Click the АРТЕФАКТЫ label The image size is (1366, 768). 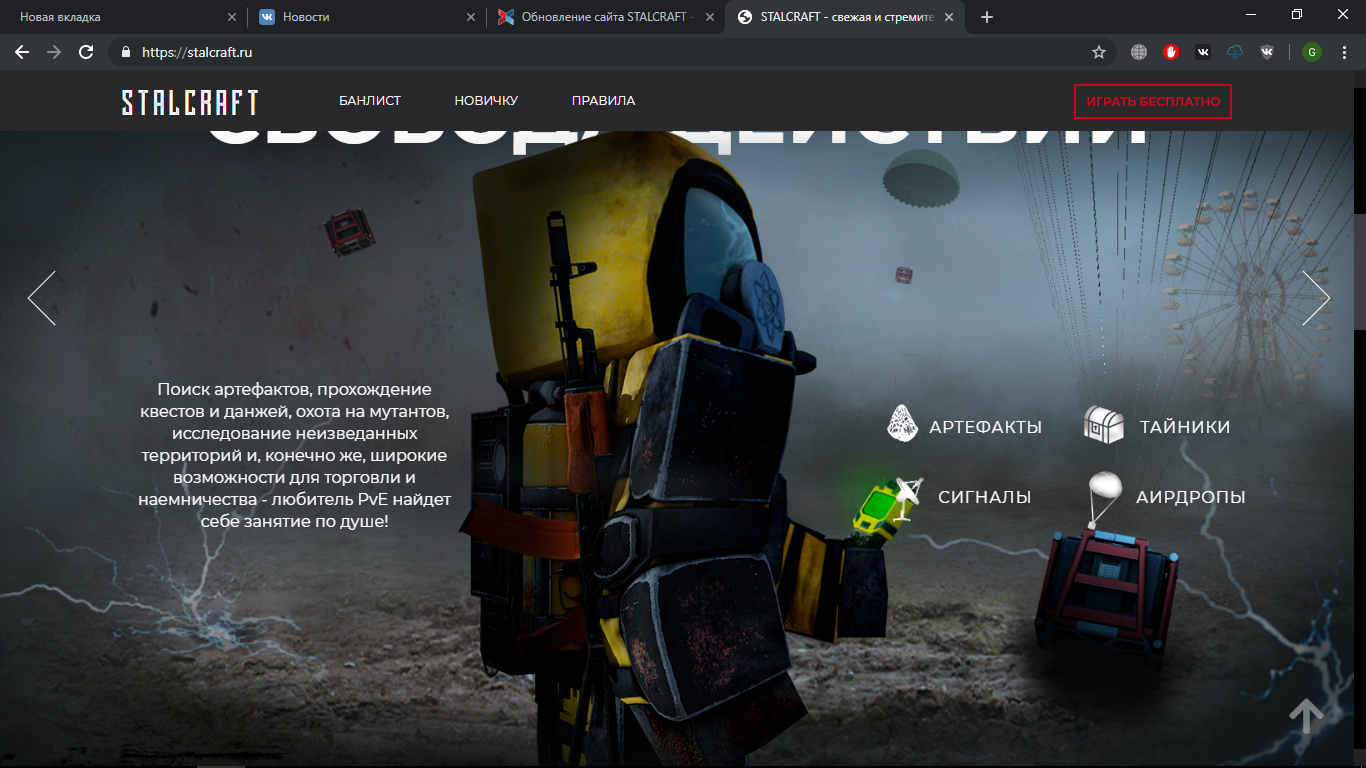985,427
